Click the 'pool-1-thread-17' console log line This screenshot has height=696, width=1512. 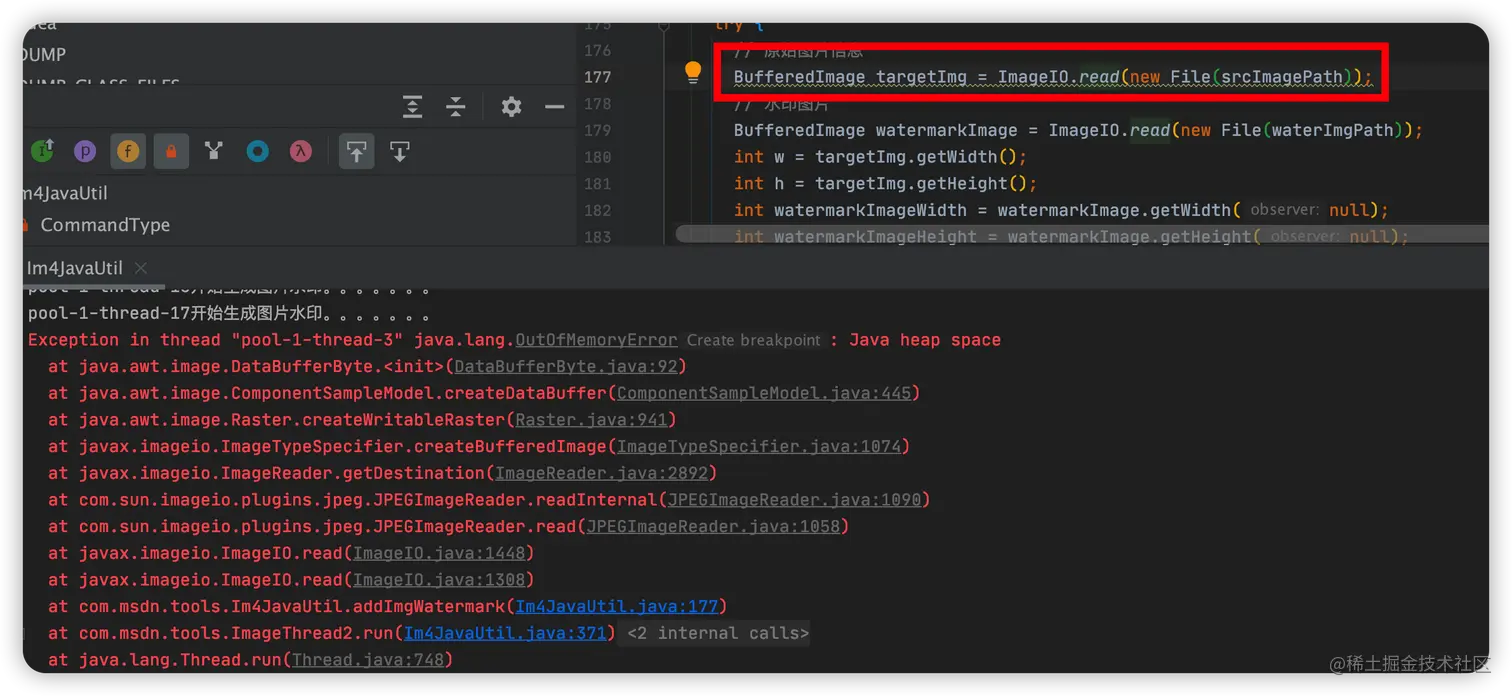[228, 313]
